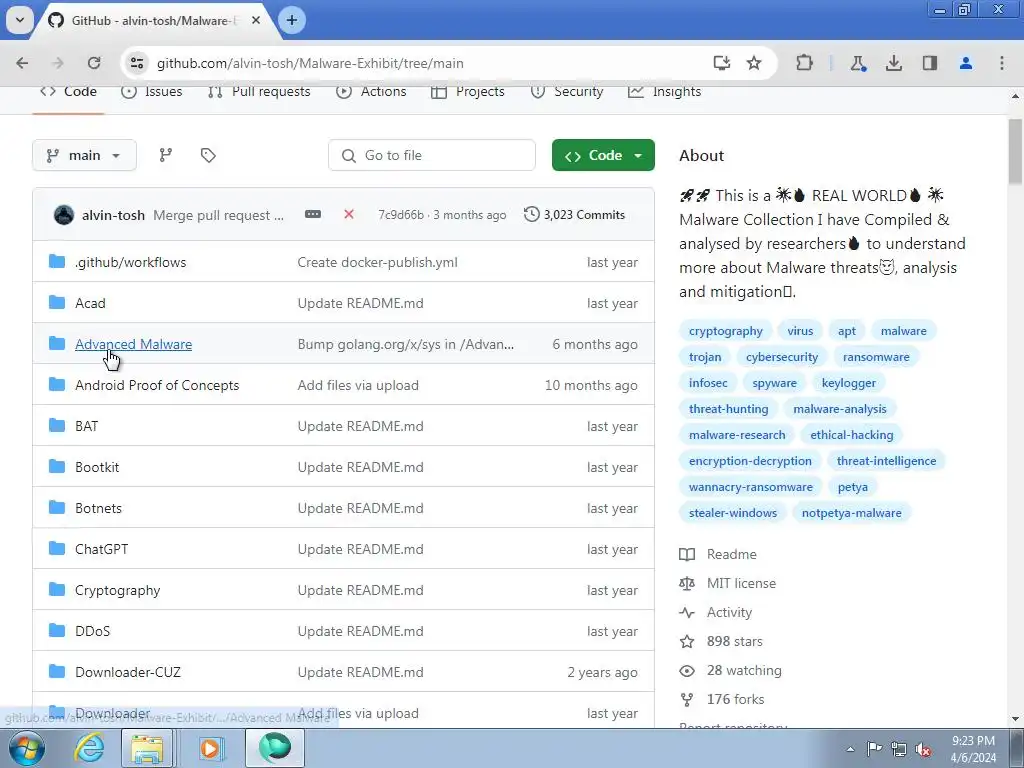Switch to the Security tab
The width and height of the screenshot is (1024, 768).
click(567, 92)
